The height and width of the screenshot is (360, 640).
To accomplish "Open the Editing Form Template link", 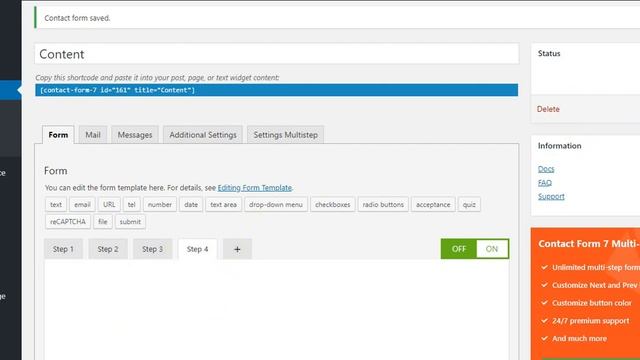I will click(255, 188).
